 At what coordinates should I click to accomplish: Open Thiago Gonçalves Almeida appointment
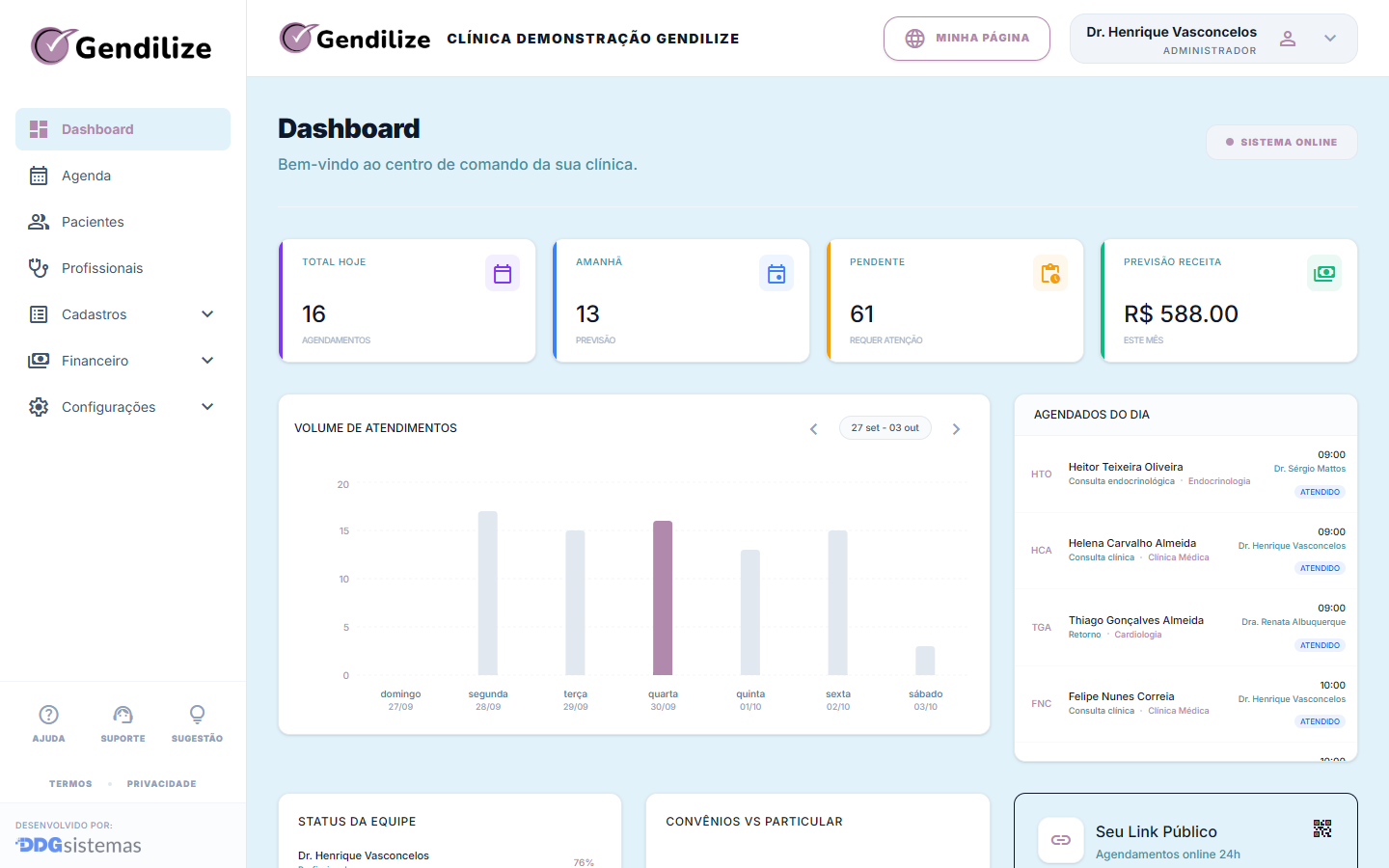[x=1185, y=627]
